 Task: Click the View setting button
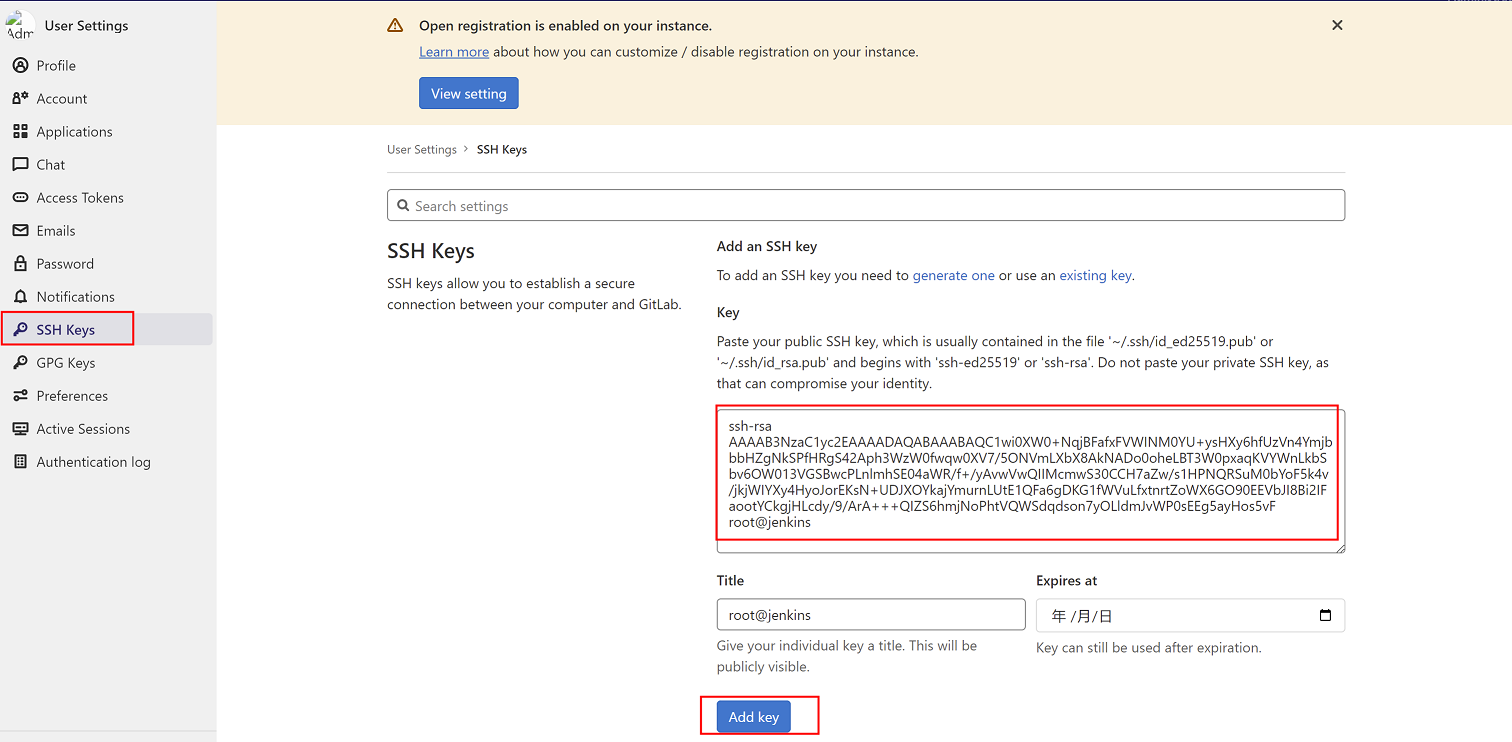pyautogui.click(x=468, y=94)
